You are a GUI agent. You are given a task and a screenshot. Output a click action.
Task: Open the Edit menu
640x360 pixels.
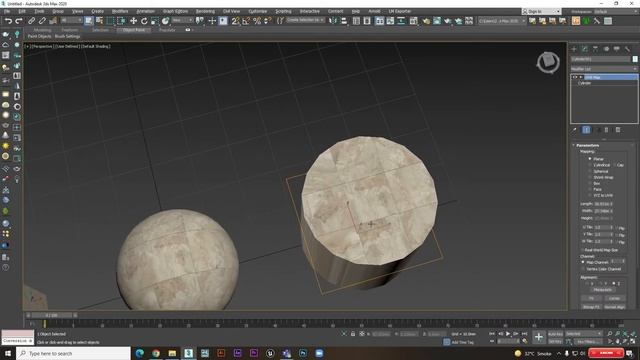22,11
